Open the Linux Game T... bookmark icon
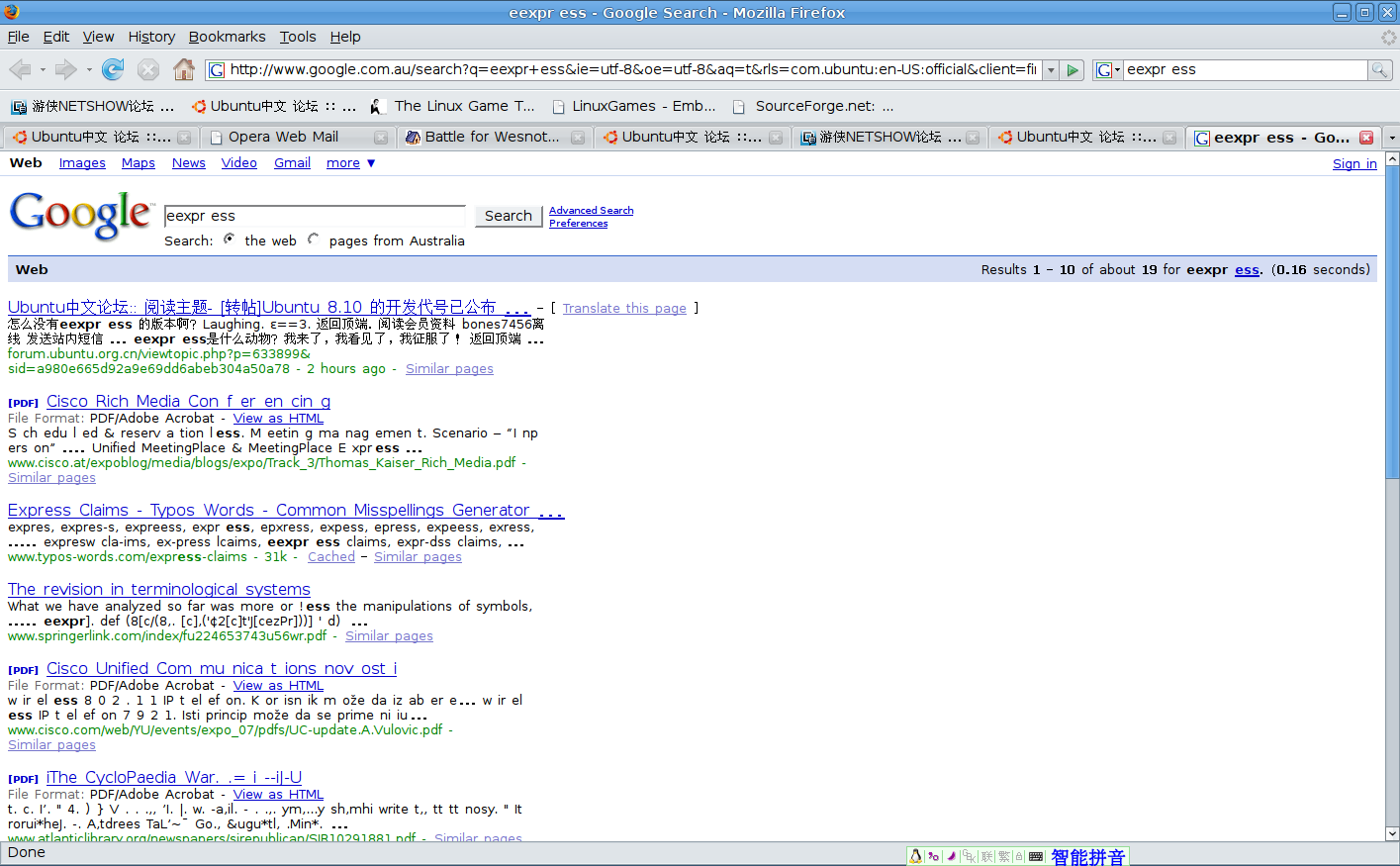This screenshot has width=1400, height=866. tap(376, 106)
